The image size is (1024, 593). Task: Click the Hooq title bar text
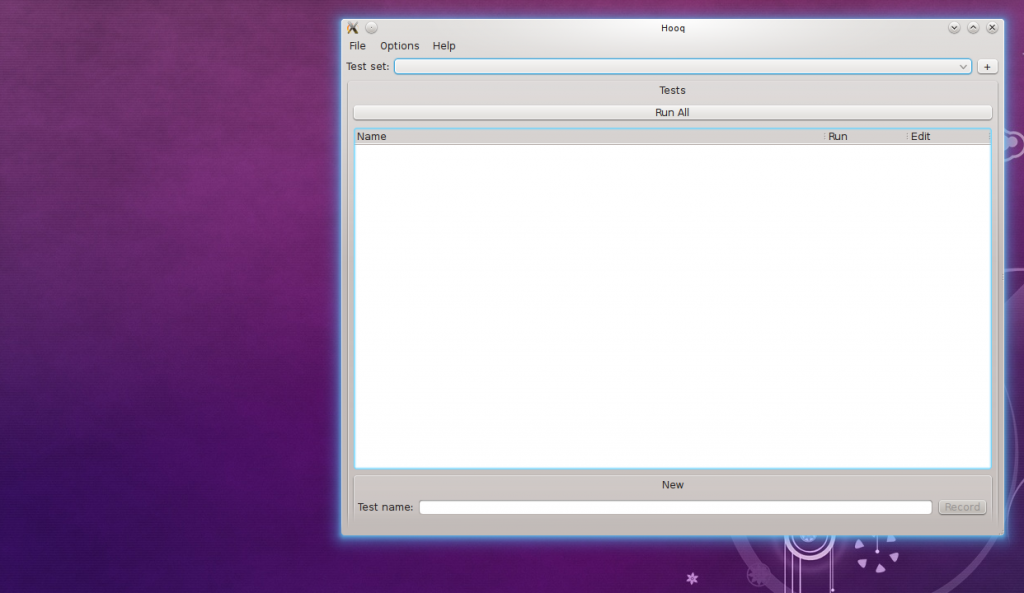pyautogui.click(x=673, y=28)
